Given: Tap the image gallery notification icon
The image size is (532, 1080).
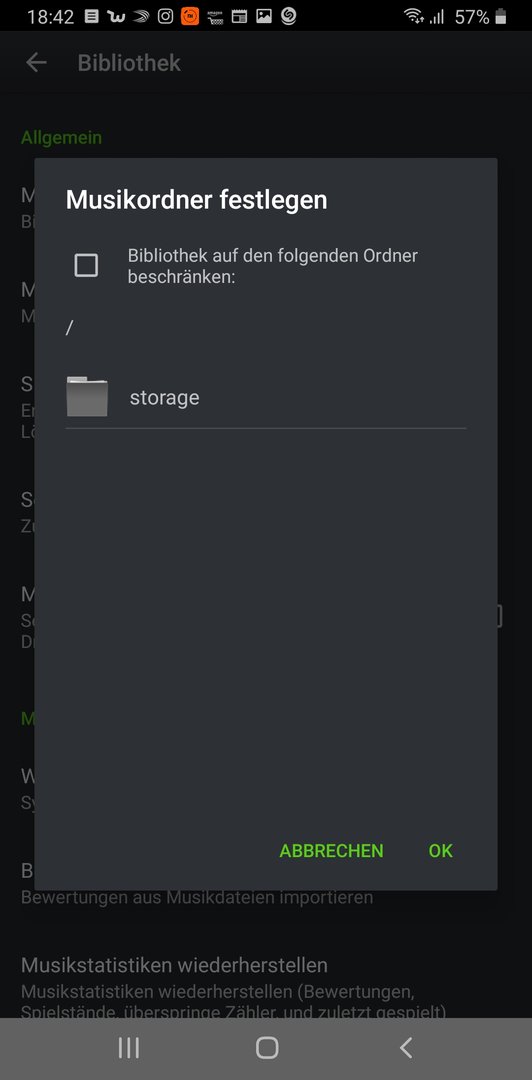Looking at the screenshot, I should (x=264, y=17).
